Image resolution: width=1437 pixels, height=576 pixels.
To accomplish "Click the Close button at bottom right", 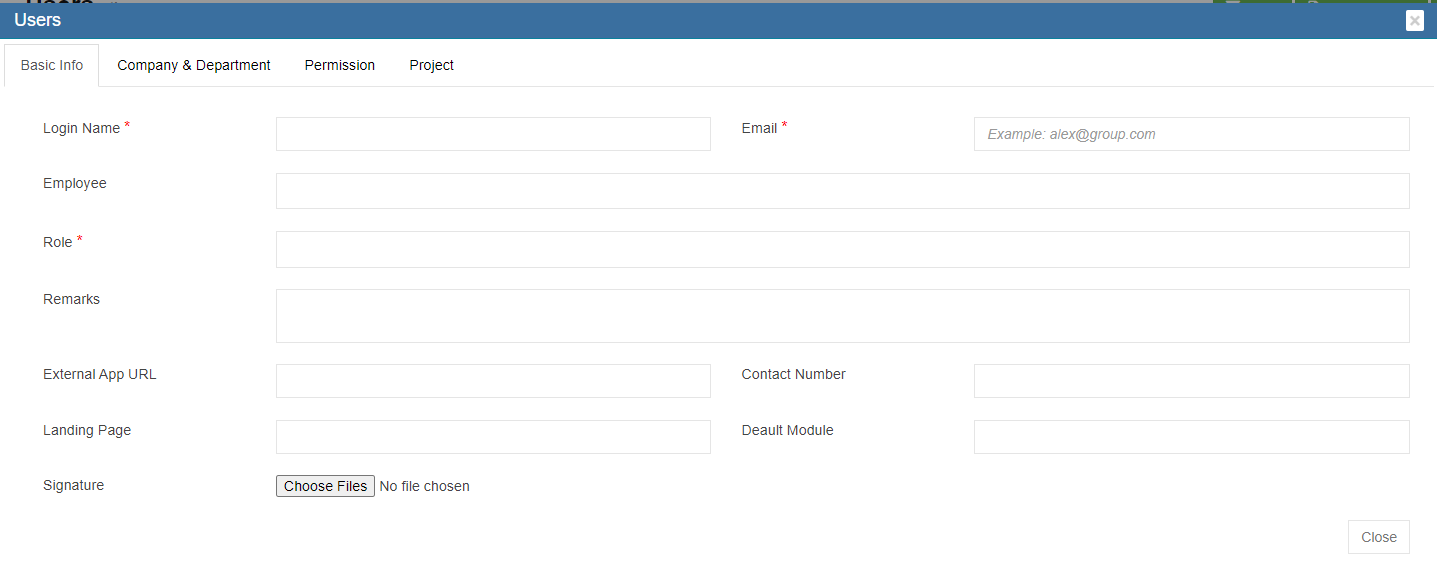I will click(x=1378, y=537).
